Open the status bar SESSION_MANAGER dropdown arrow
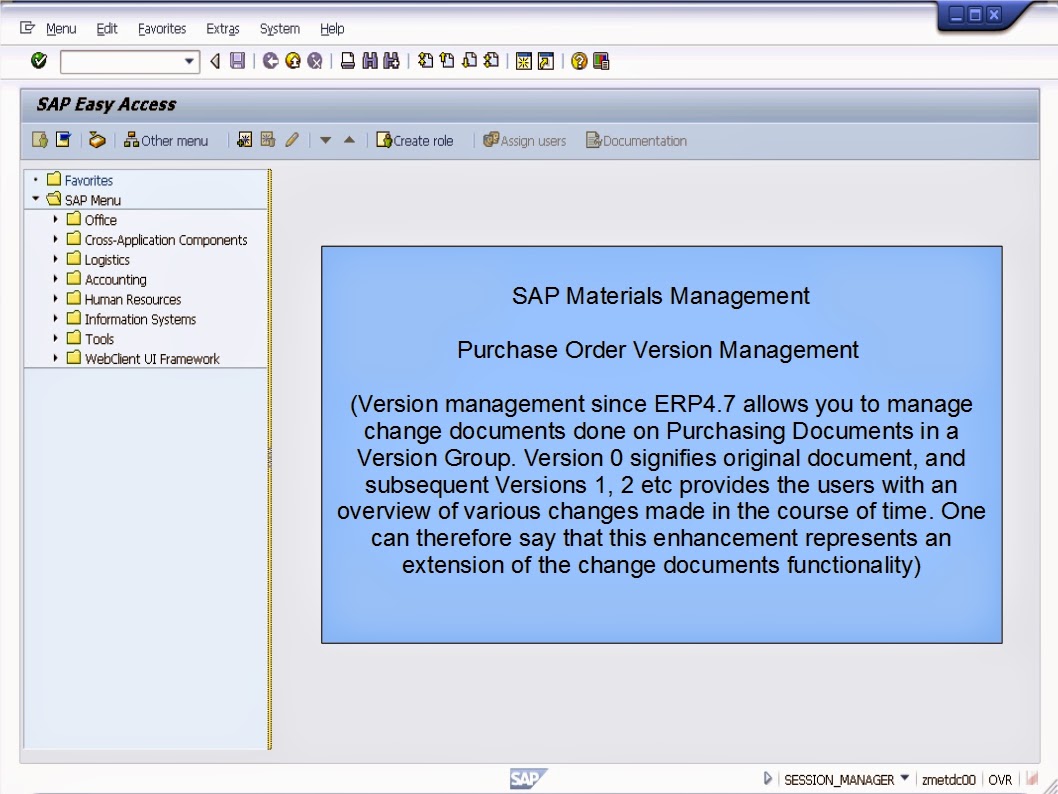 pyautogui.click(x=905, y=778)
